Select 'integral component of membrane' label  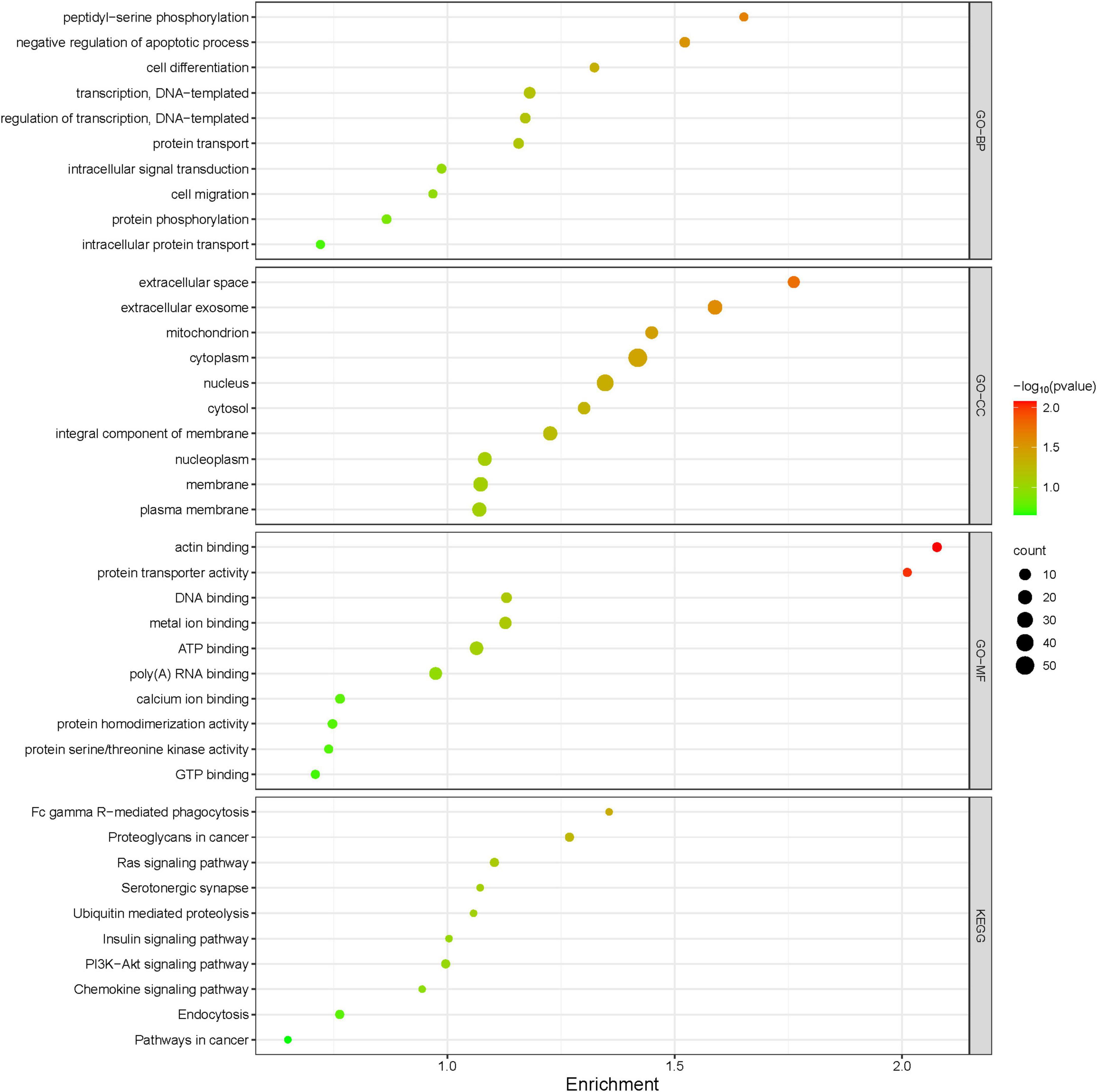pos(152,434)
